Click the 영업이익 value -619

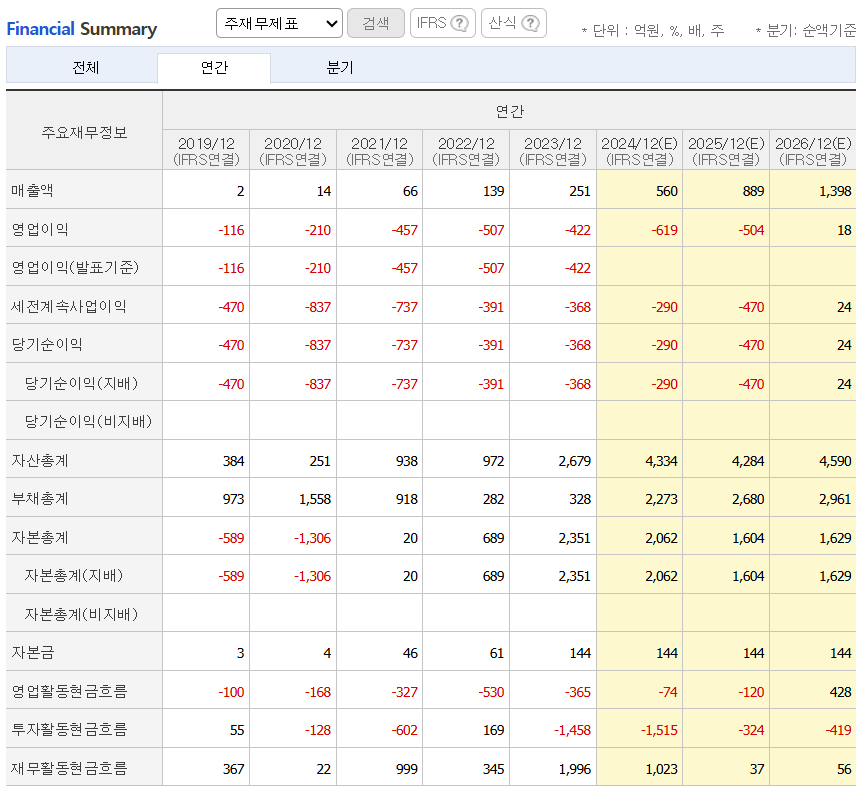(x=664, y=230)
